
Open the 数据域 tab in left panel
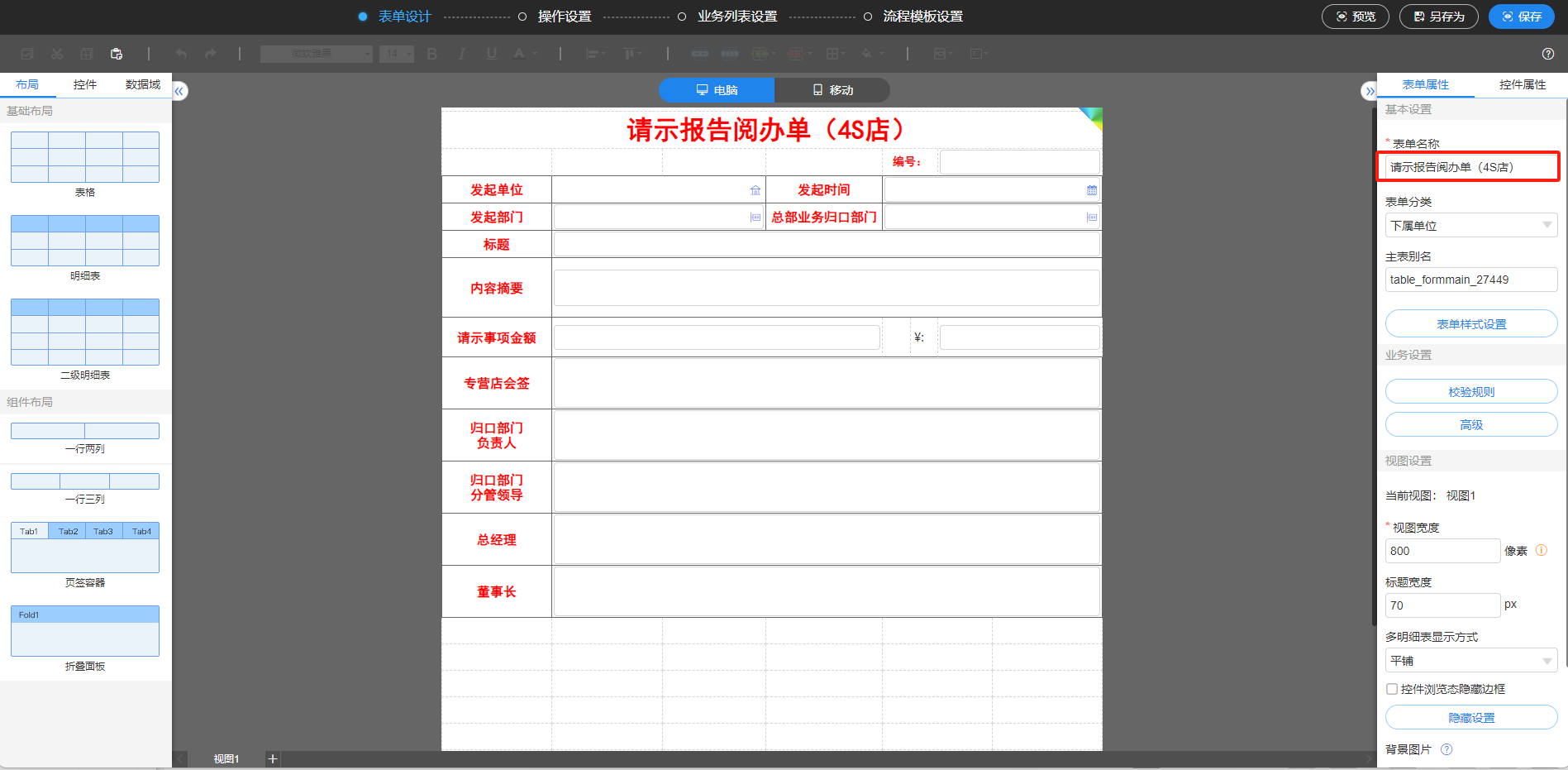tap(142, 84)
